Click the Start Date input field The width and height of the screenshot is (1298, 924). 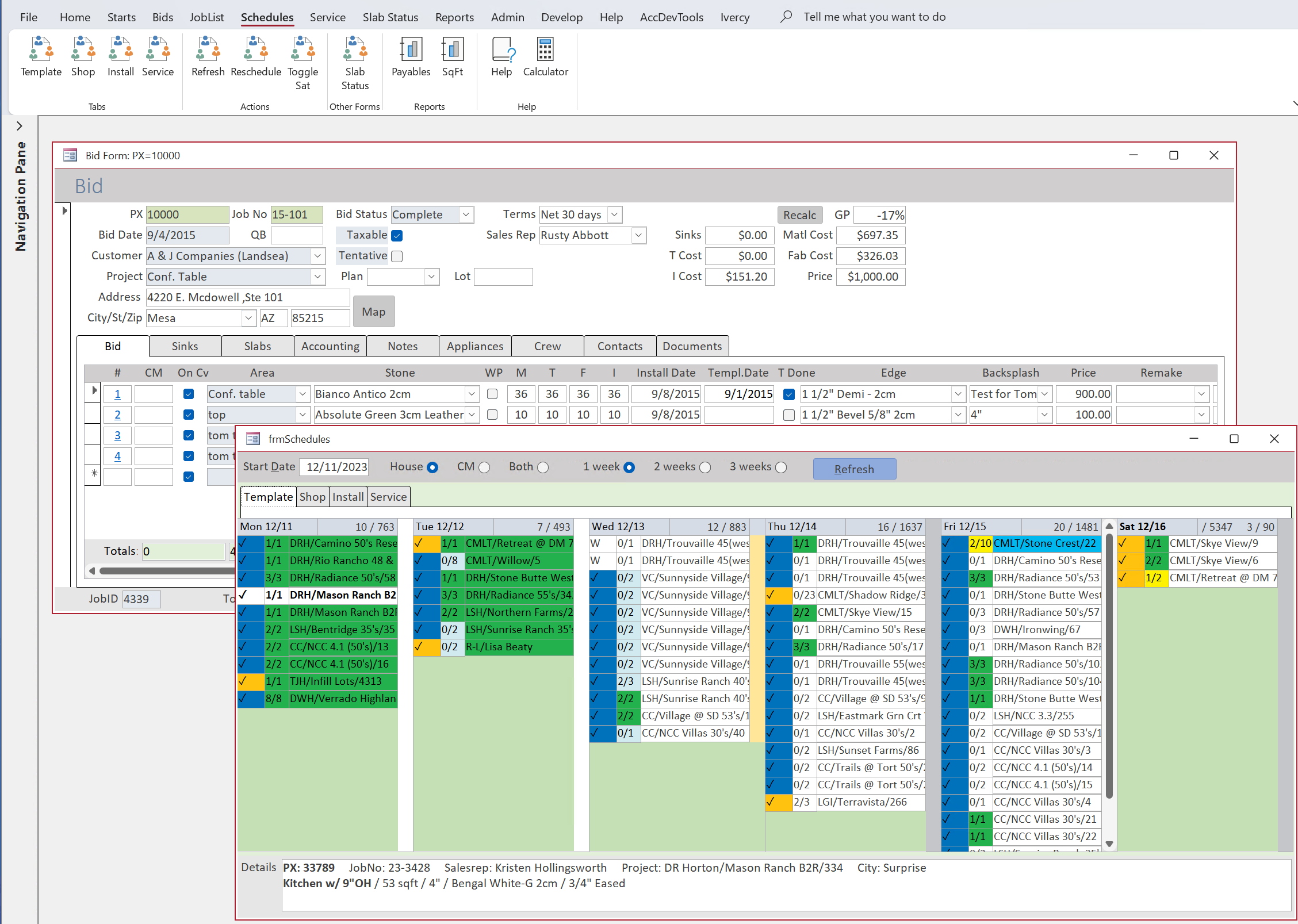point(336,467)
